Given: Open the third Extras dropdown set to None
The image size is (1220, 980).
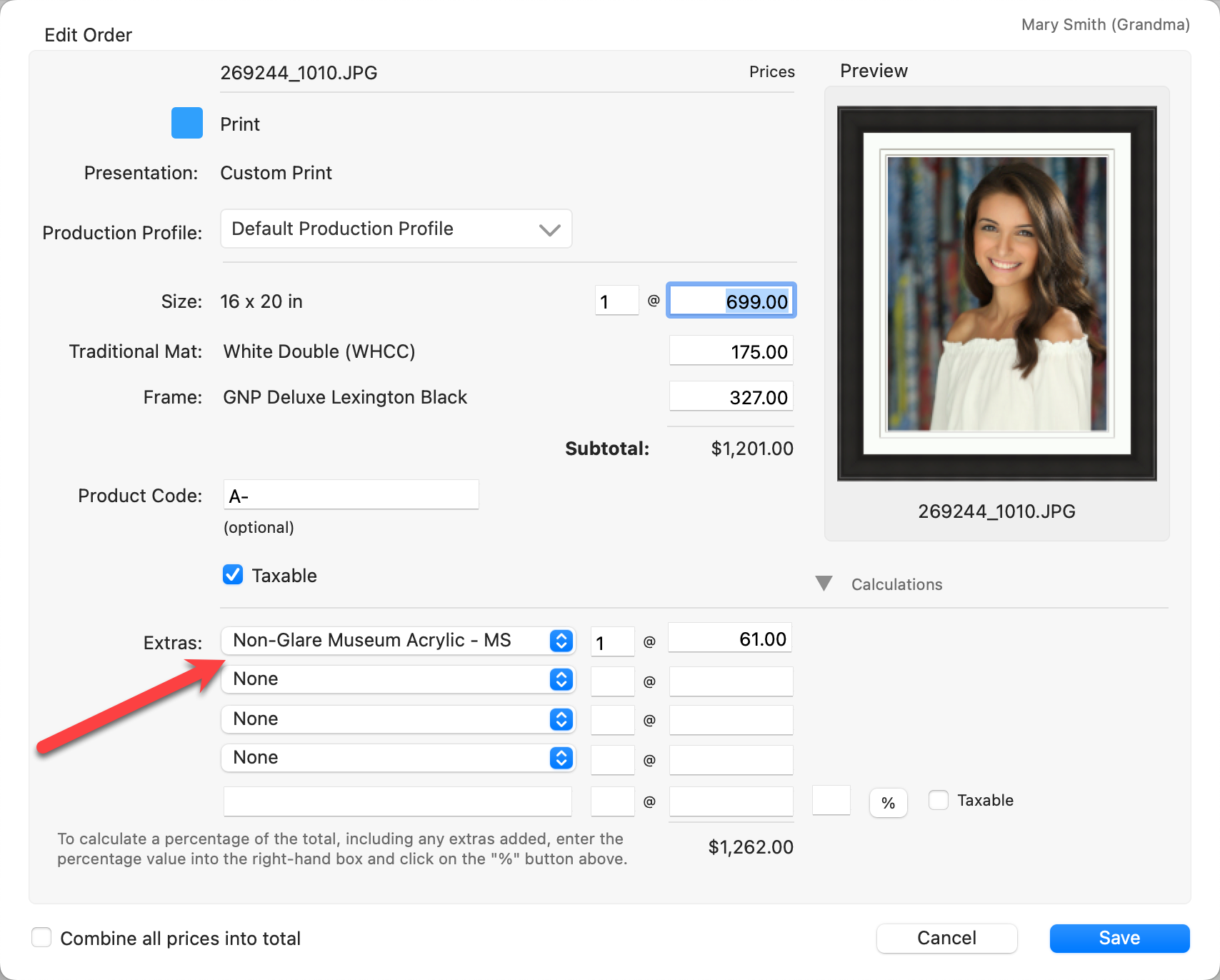Looking at the screenshot, I should point(398,719).
